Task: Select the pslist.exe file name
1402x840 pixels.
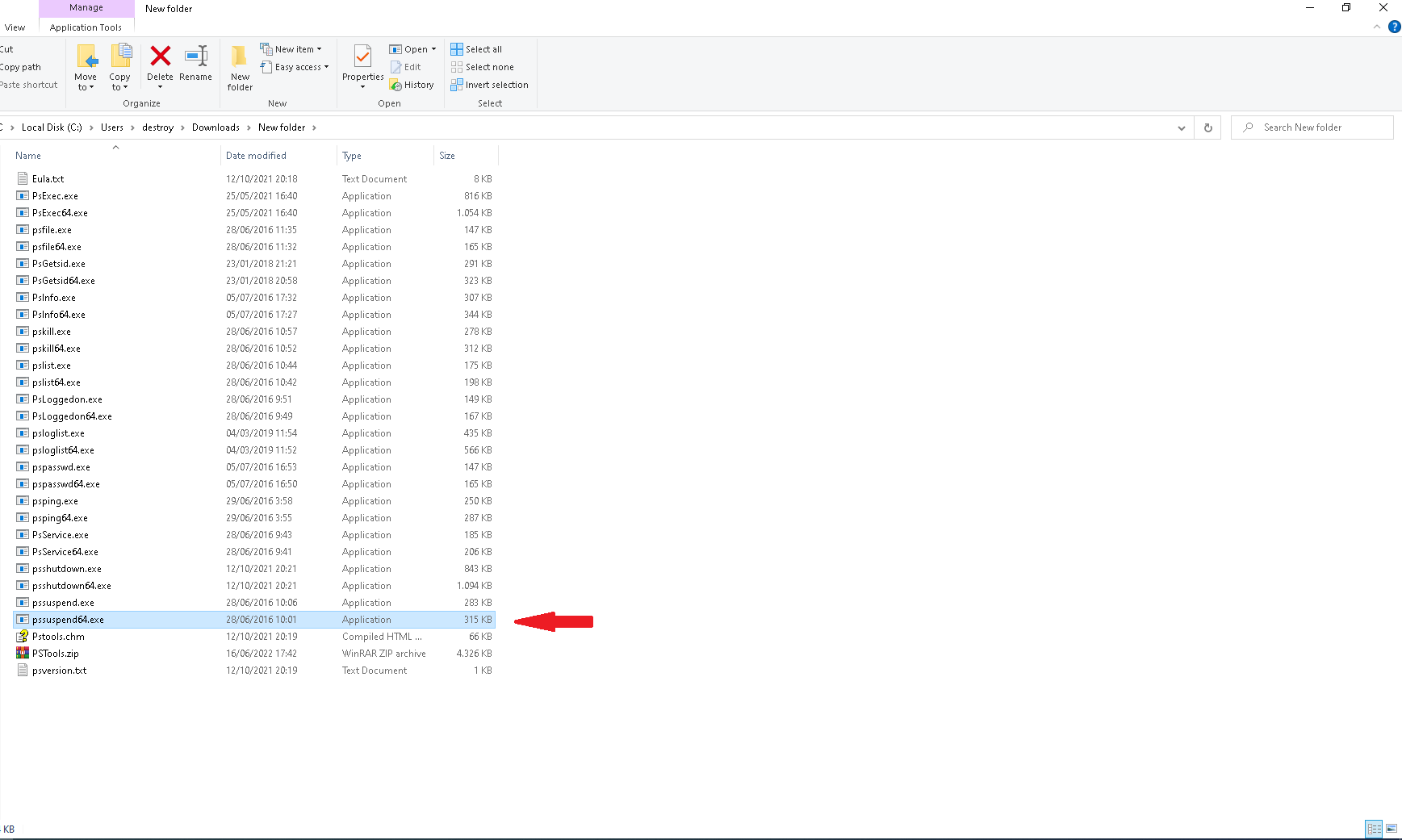Action: pos(52,366)
